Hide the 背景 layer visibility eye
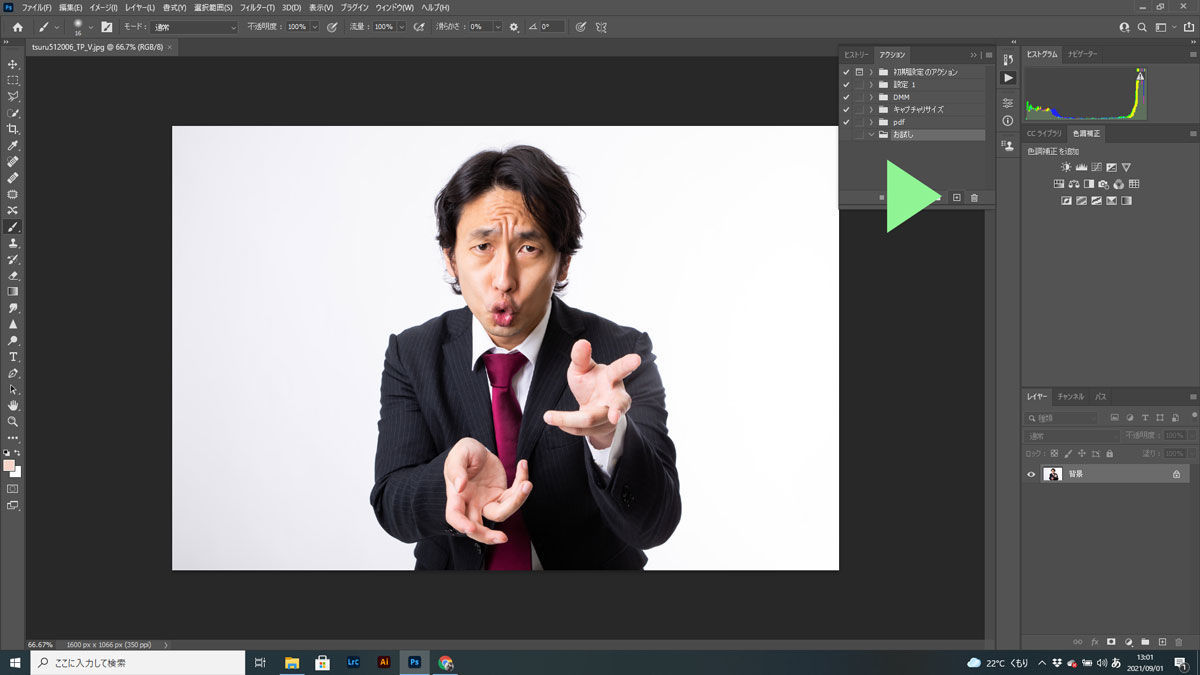The width and height of the screenshot is (1200, 675). tap(1030, 474)
